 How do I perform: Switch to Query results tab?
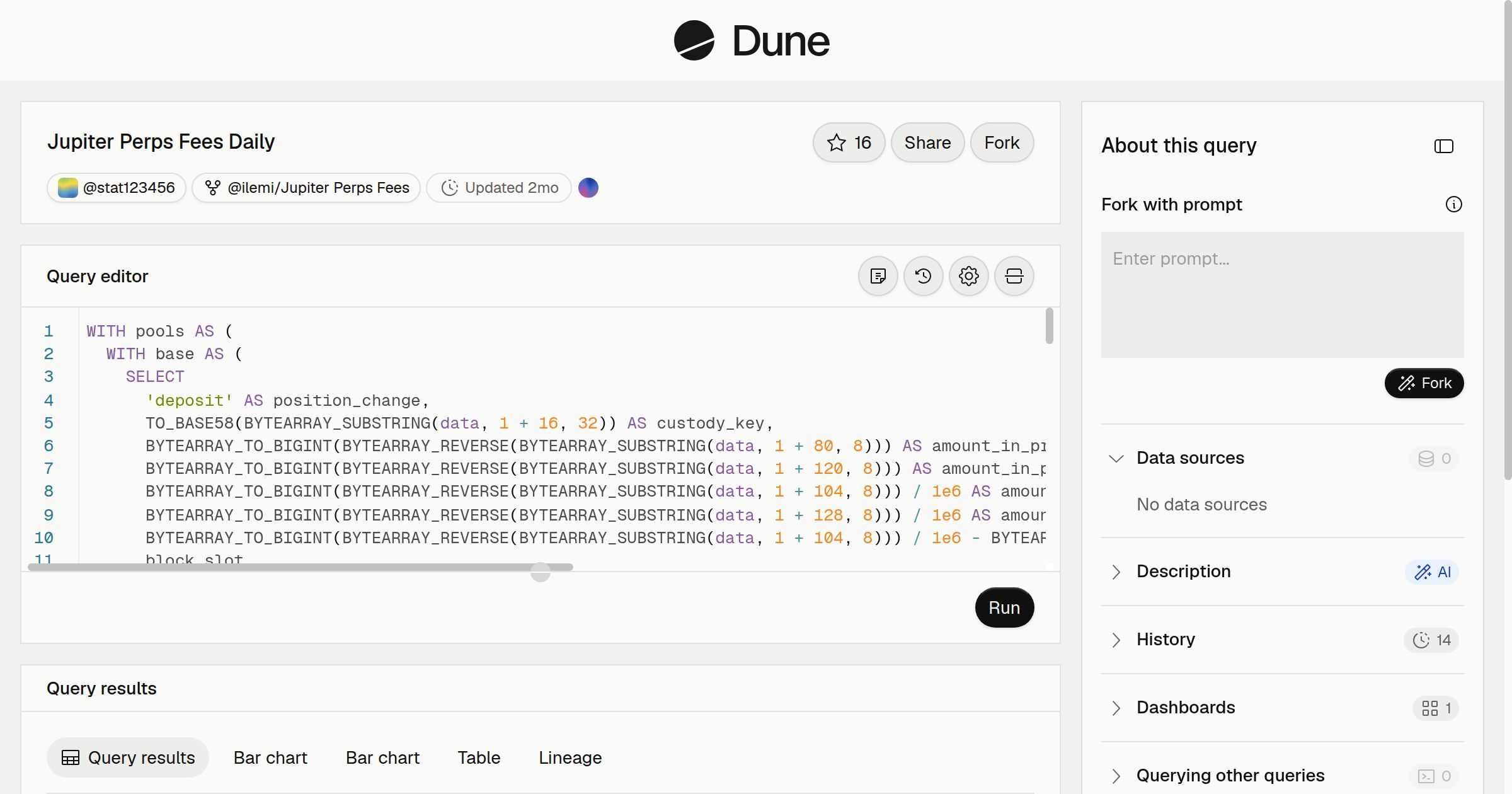(x=128, y=757)
